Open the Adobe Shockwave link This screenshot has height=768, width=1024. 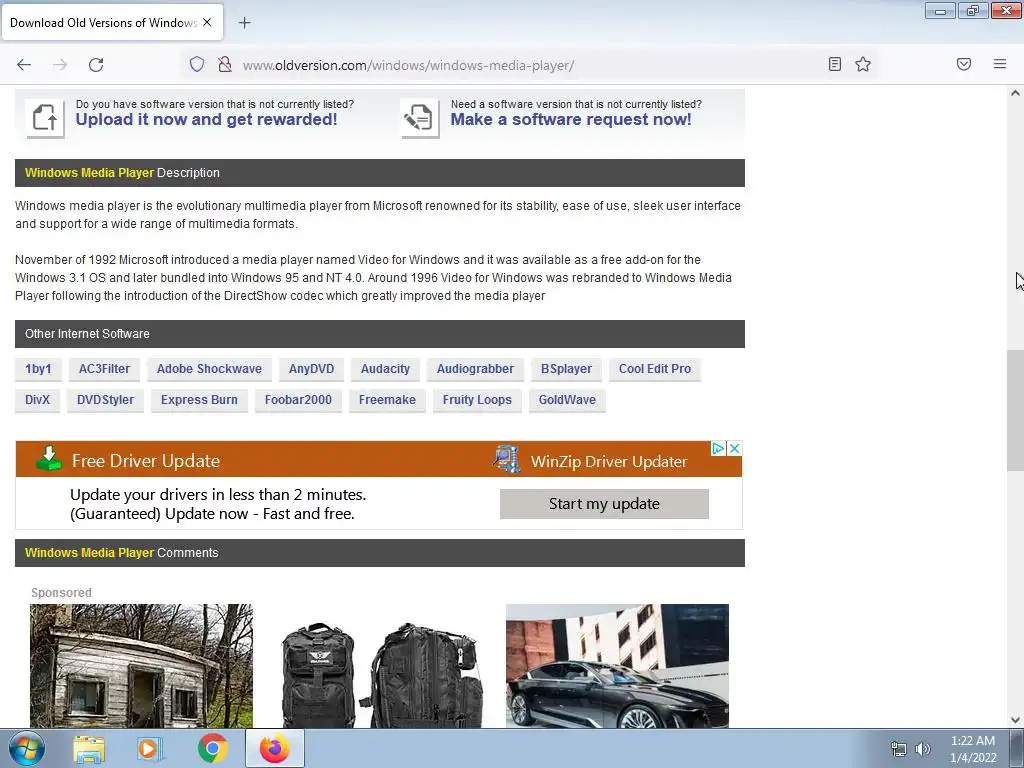click(209, 369)
